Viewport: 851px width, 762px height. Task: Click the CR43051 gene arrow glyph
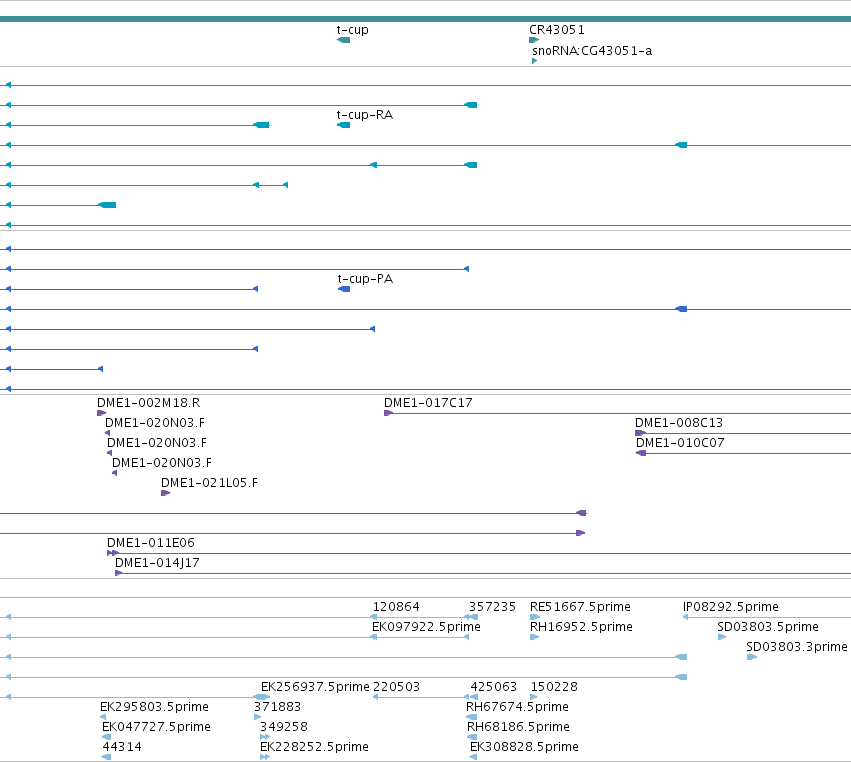534,40
